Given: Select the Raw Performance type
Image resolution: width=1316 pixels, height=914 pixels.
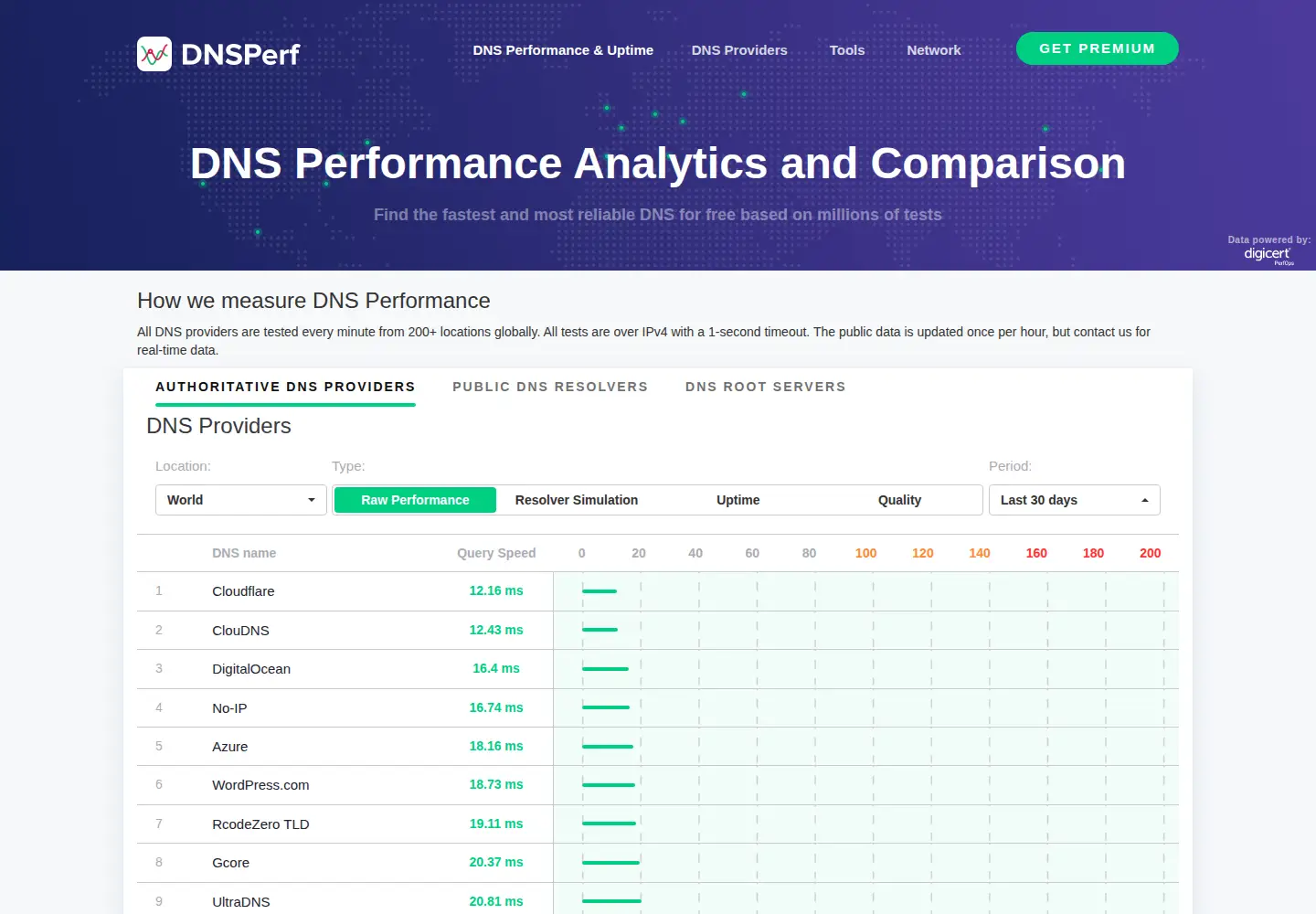Looking at the screenshot, I should pyautogui.click(x=415, y=500).
